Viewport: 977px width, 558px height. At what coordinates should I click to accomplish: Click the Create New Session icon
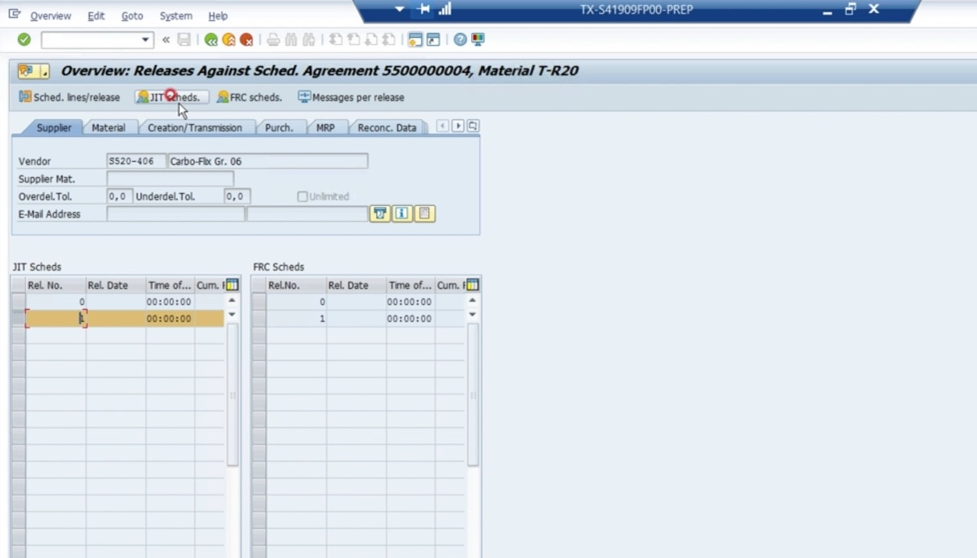[415, 40]
